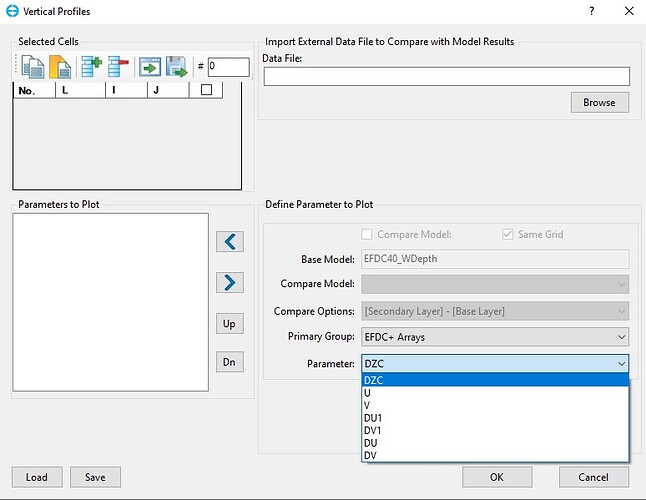The width and height of the screenshot is (646, 500).
Task: Click the OK button
Action: [x=497, y=477]
